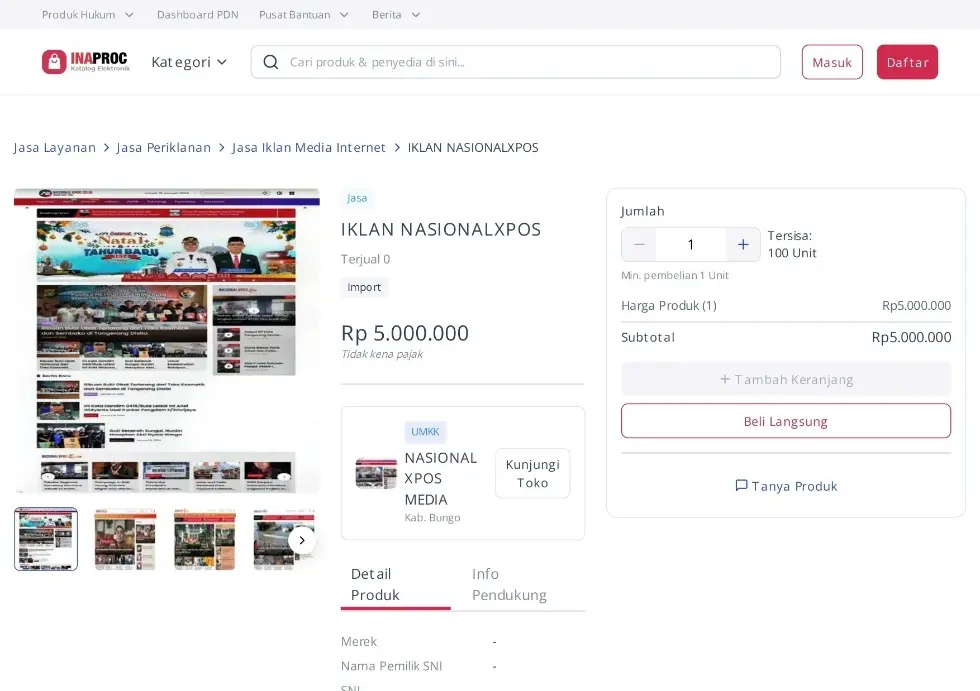Click the Subtotal Rp5.000.000 value
This screenshot has height=691, width=980.
[911, 337]
